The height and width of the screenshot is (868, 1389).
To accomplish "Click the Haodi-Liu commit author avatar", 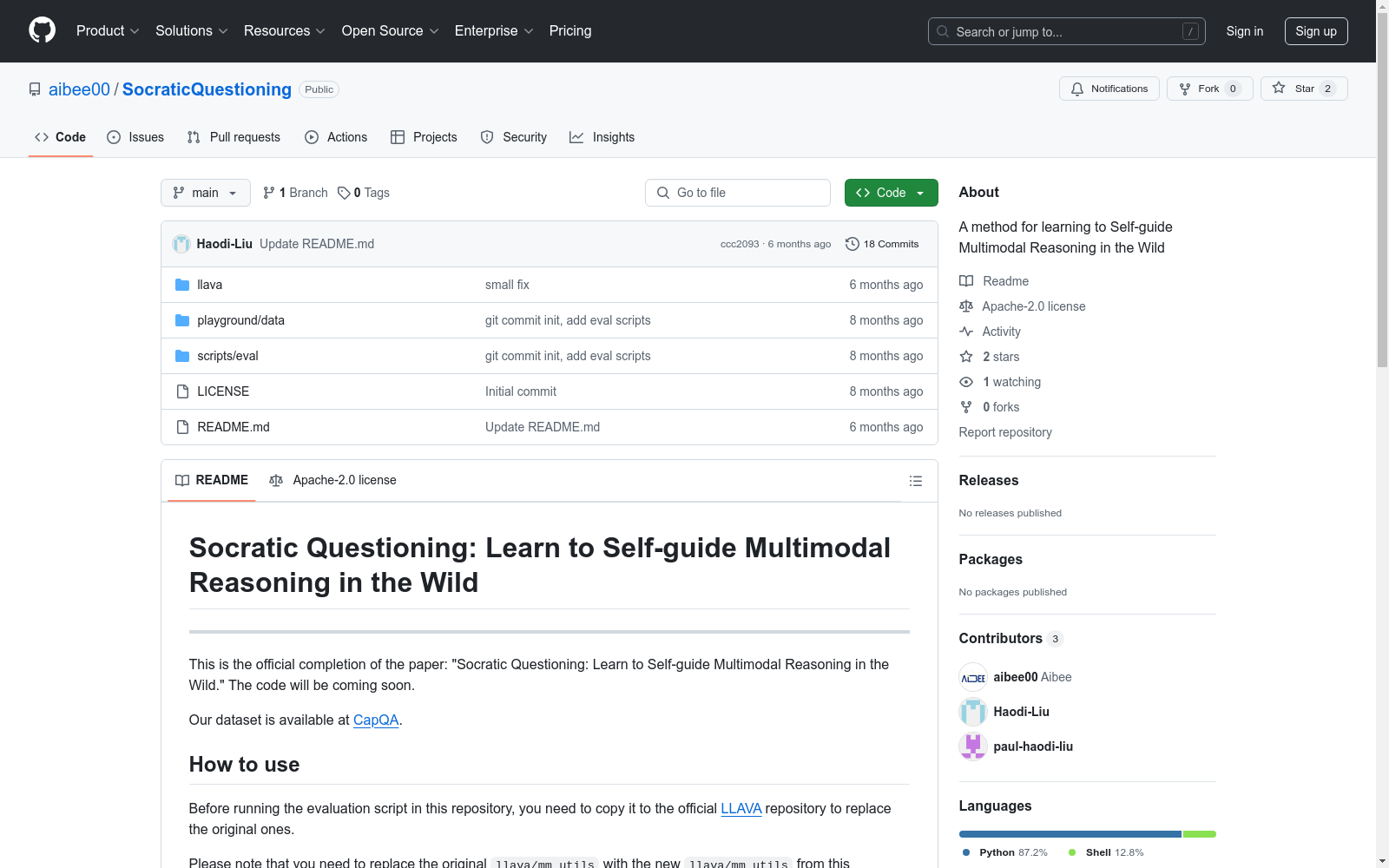I will pyautogui.click(x=181, y=244).
